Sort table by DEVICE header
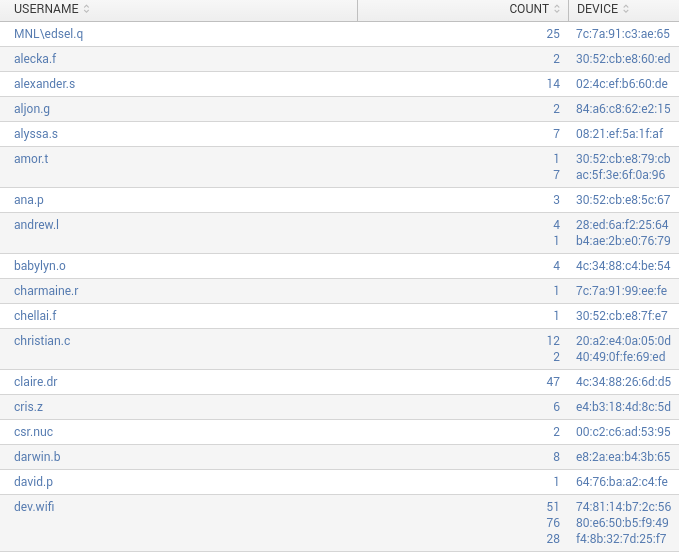Screen dimensions: 679x556 point(597,9)
